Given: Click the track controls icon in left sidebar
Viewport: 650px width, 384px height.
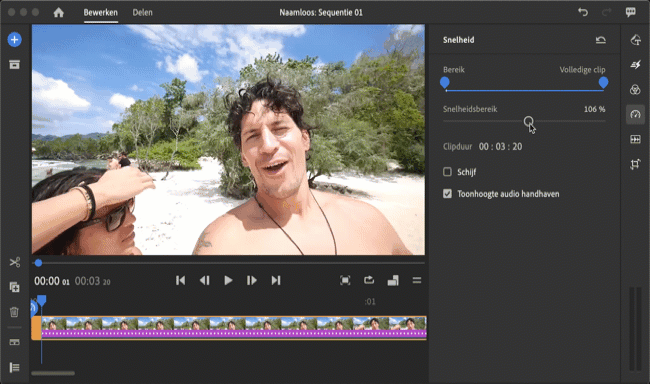Looking at the screenshot, I should tap(15, 342).
